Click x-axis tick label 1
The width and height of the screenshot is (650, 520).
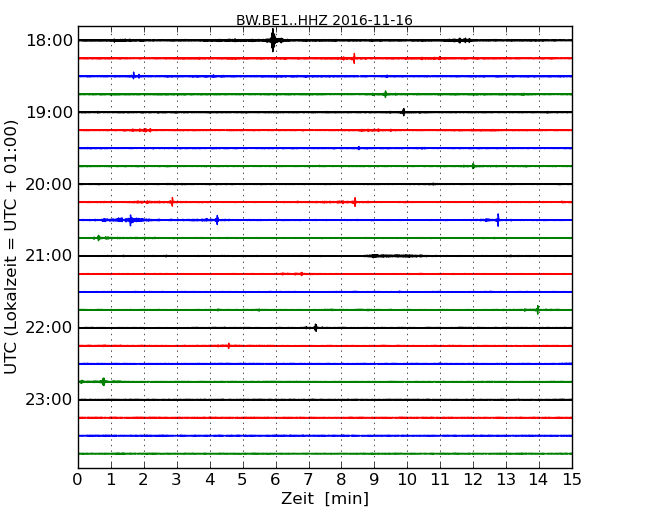(x=111, y=479)
